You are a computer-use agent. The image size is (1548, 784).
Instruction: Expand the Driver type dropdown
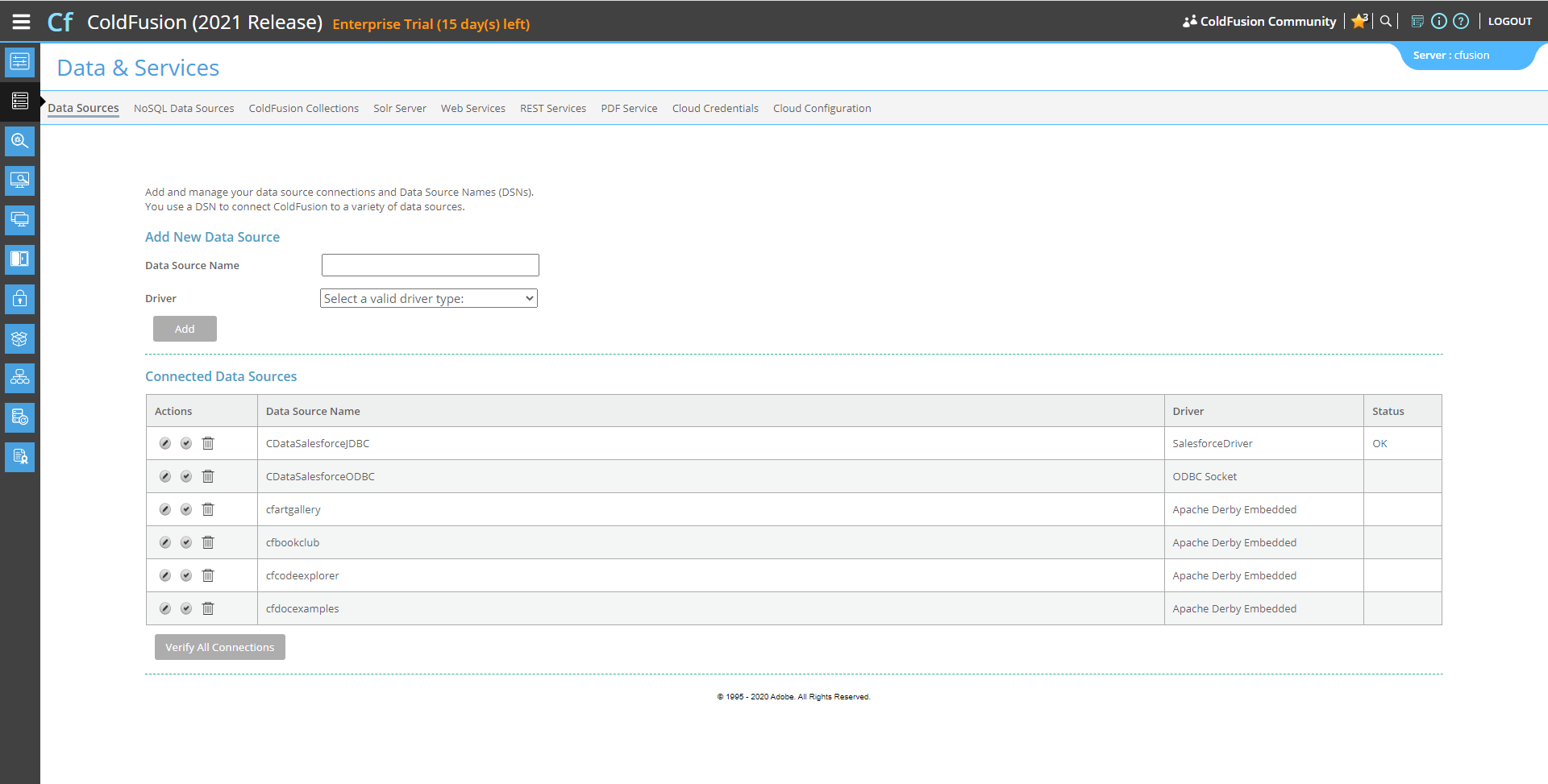[x=429, y=299]
